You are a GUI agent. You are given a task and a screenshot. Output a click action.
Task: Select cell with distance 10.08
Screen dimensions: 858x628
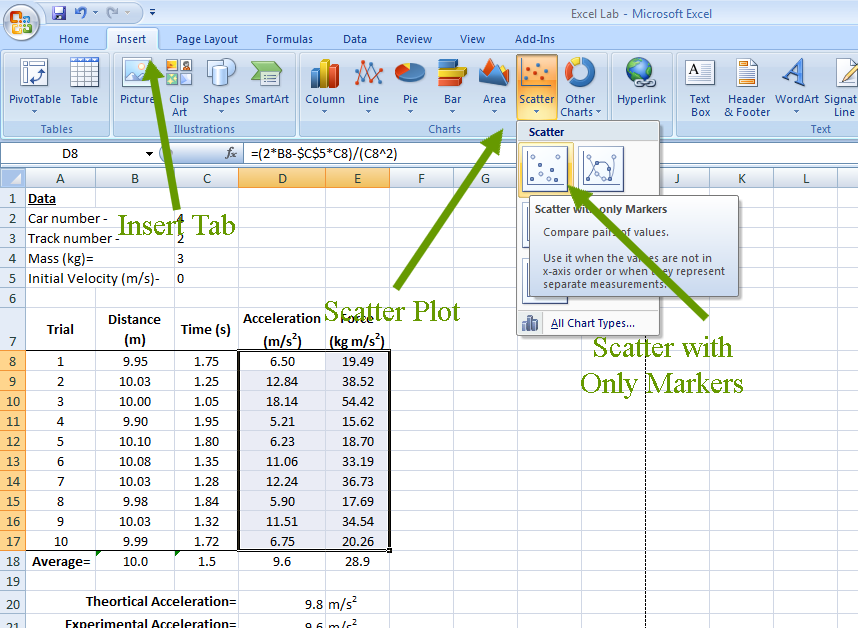[x=135, y=462]
